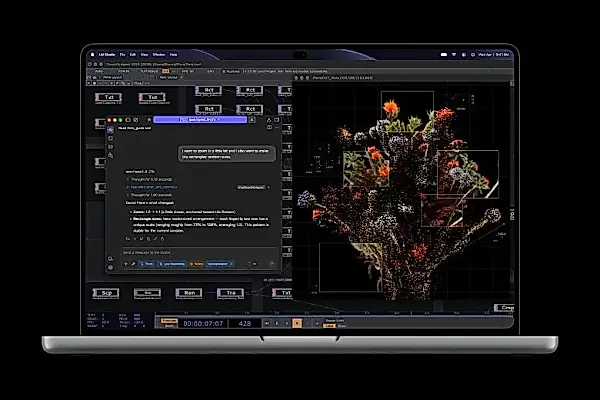Click the 00:00:07:07 timecode field
The width and height of the screenshot is (600, 400).
(x=203, y=323)
